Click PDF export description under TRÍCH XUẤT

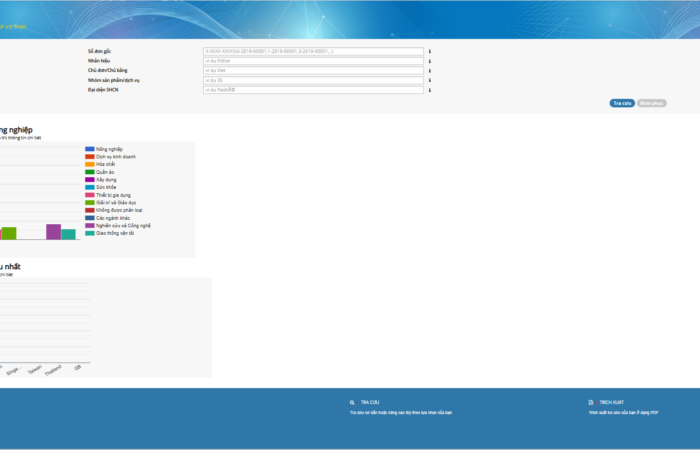point(623,413)
